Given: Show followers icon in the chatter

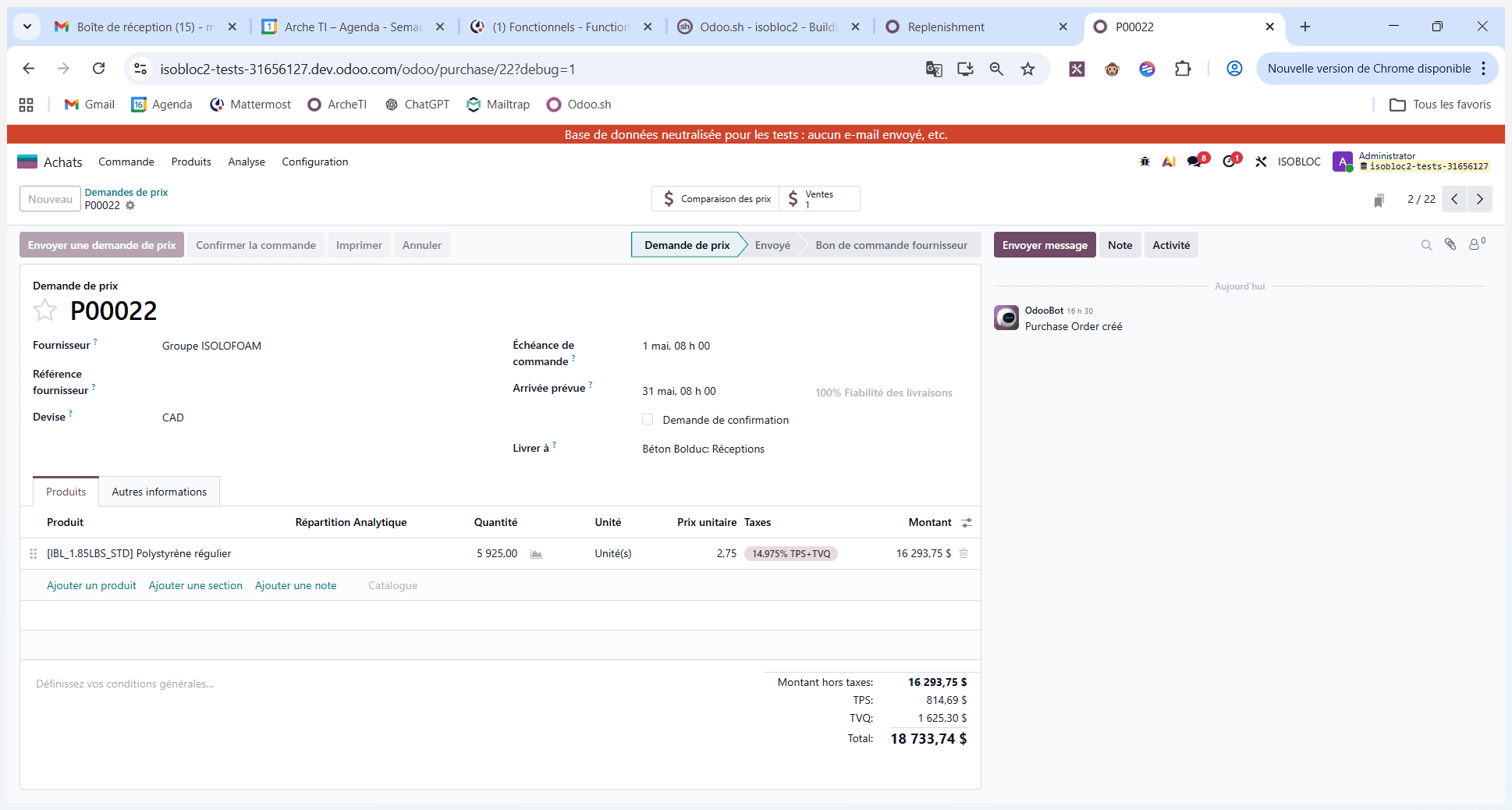Looking at the screenshot, I should (x=1477, y=244).
